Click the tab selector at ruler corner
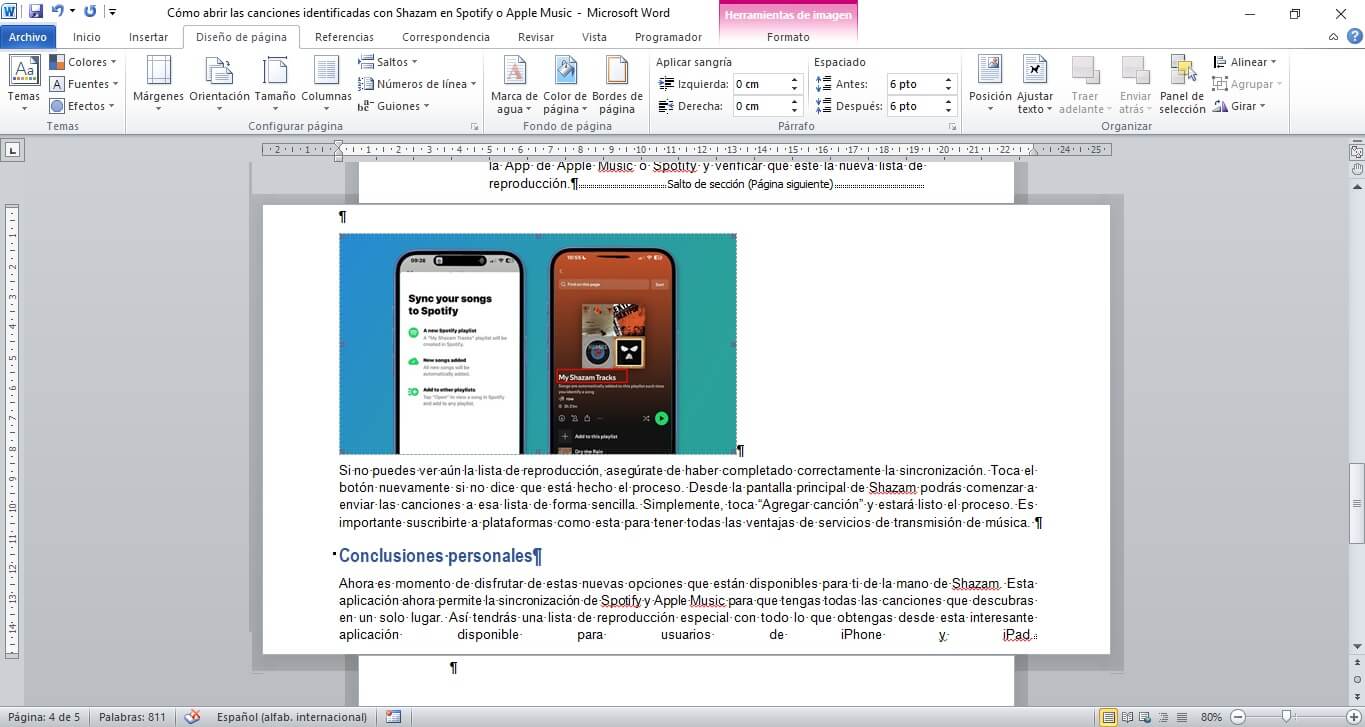The image size is (1365, 727). click(12, 150)
